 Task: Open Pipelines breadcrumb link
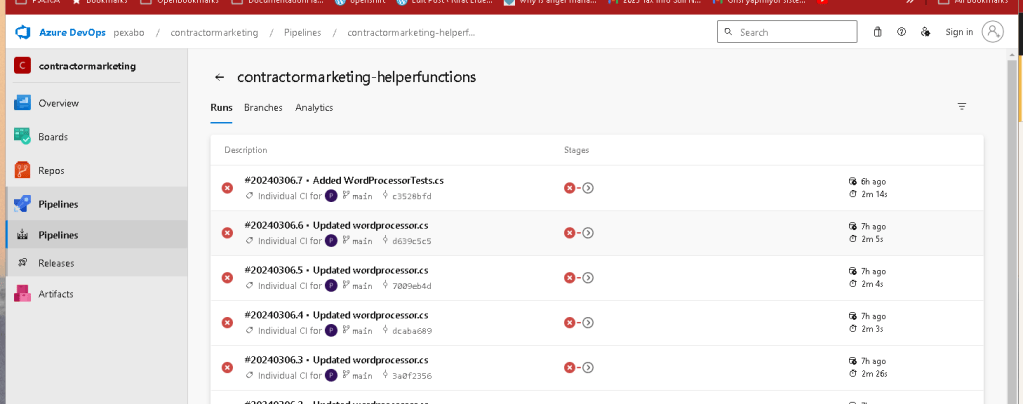pyautogui.click(x=303, y=32)
